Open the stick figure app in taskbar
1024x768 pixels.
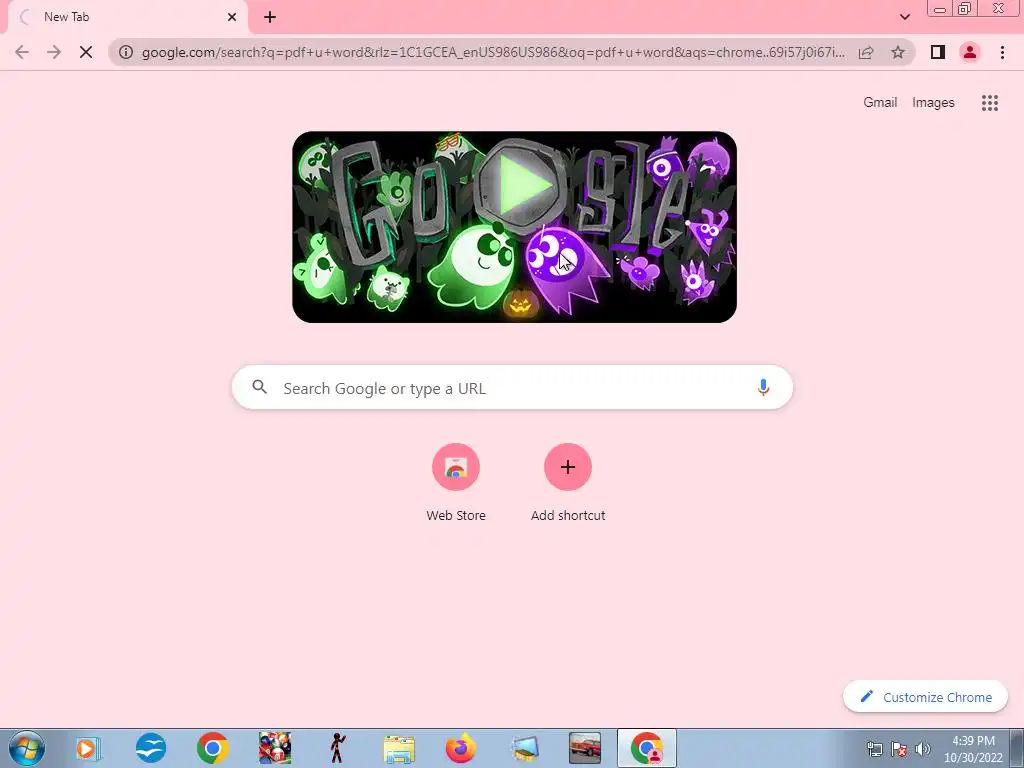pyautogui.click(x=337, y=748)
